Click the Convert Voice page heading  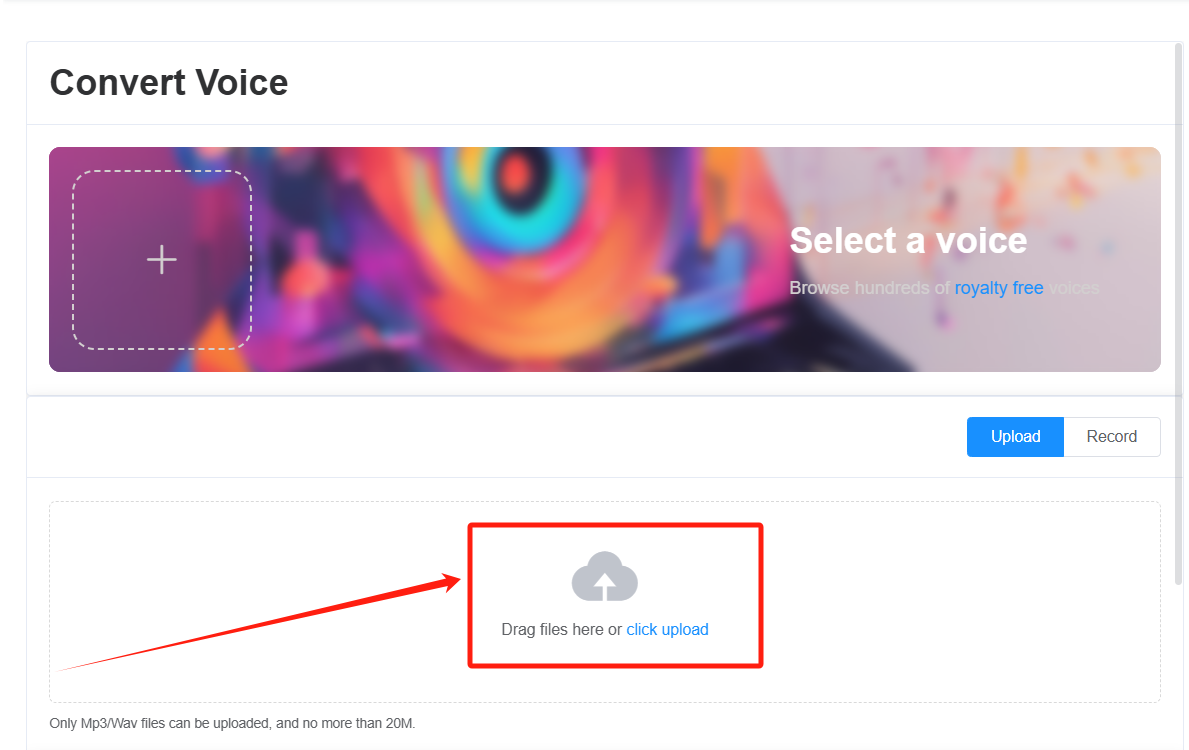point(168,83)
